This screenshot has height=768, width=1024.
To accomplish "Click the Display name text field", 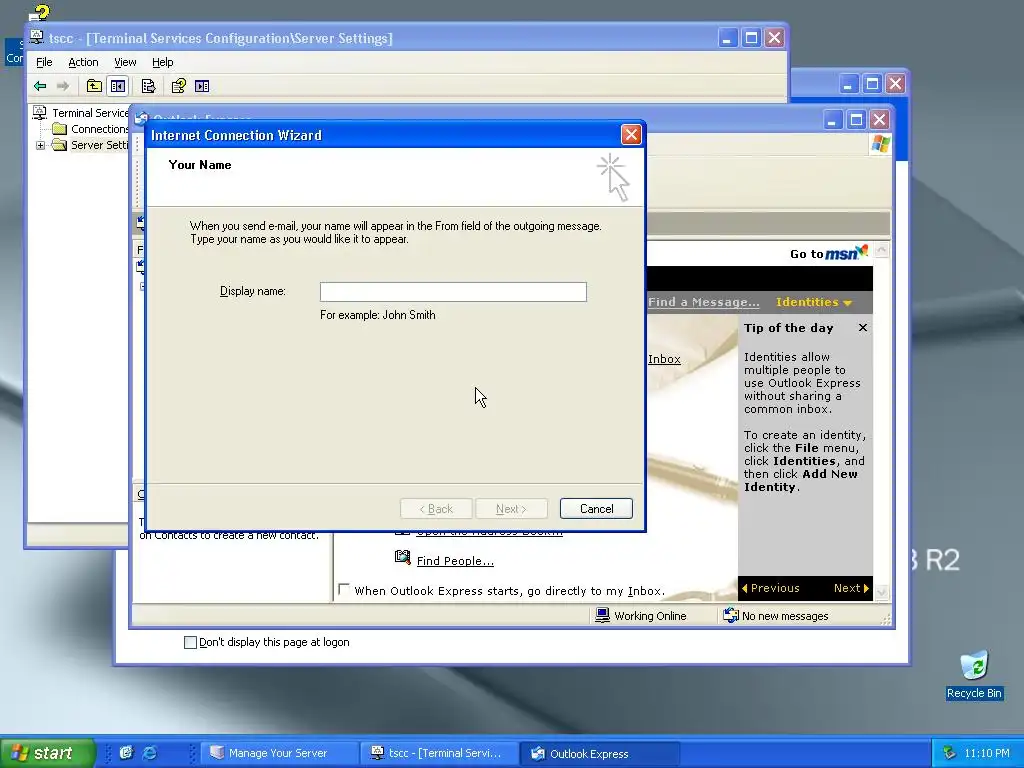I will 453,292.
